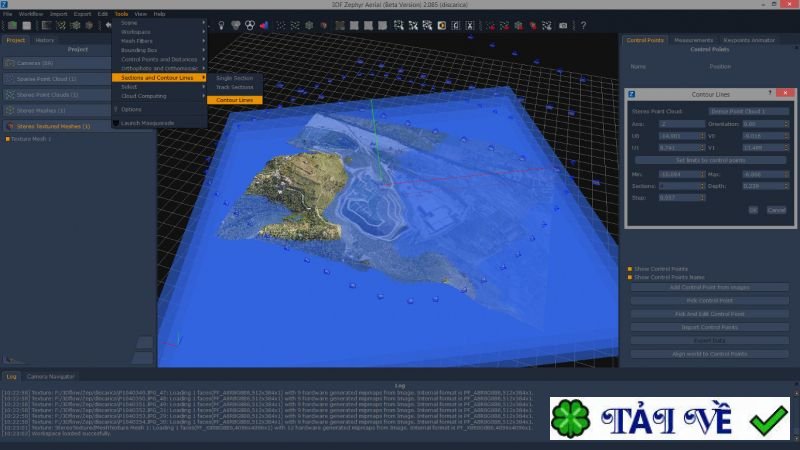Open the Axis dropdown in Contour Lines
Screen dimensions: 800x450
click(x=682, y=124)
